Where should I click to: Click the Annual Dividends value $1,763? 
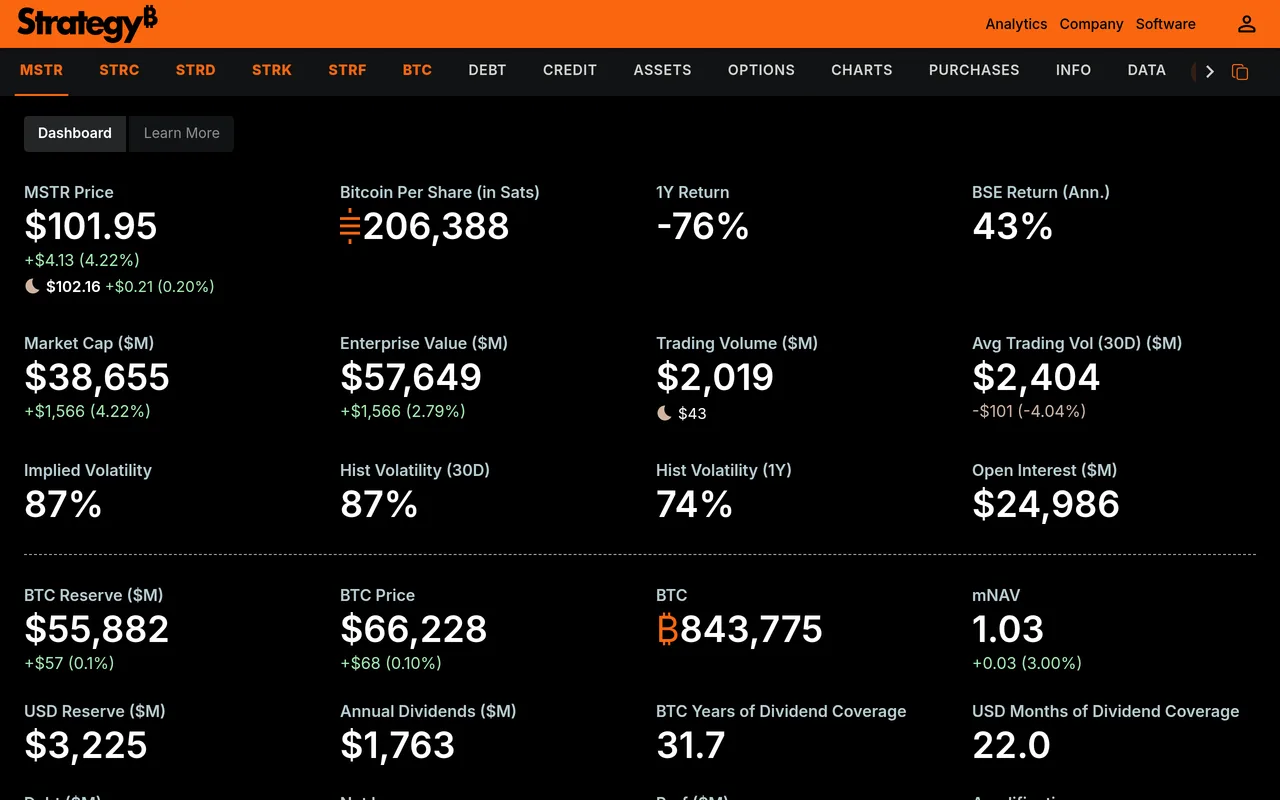pyautogui.click(x=398, y=746)
